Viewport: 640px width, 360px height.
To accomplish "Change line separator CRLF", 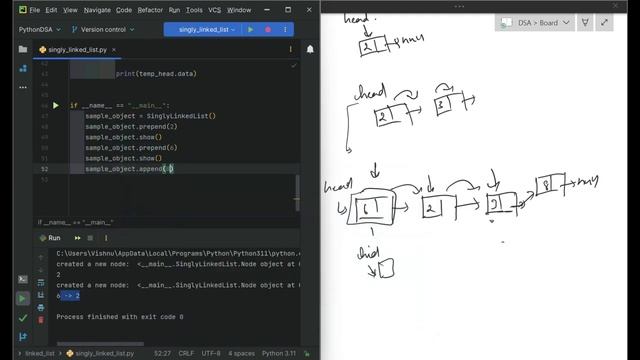I will click(186, 353).
